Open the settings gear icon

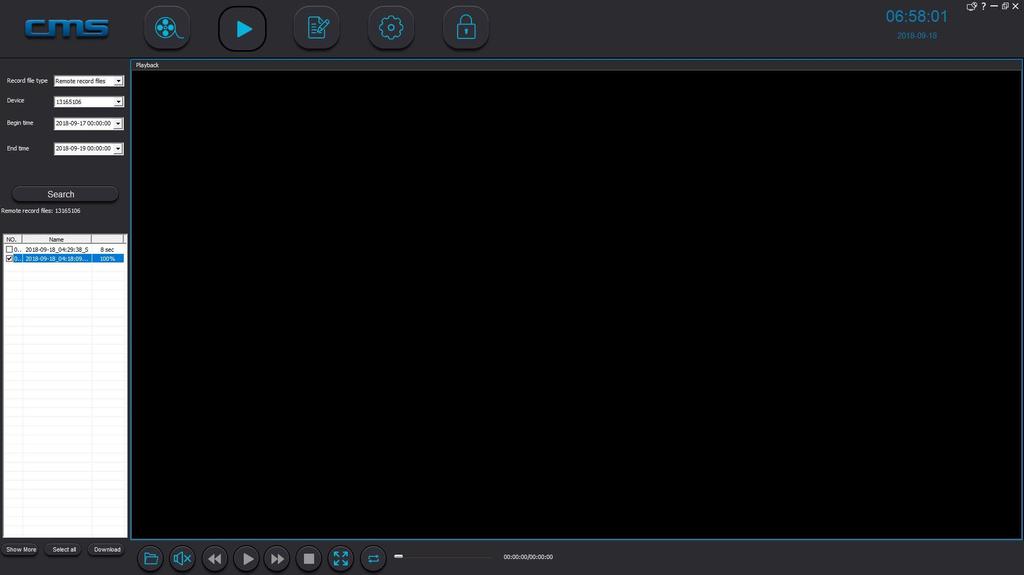click(x=391, y=27)
